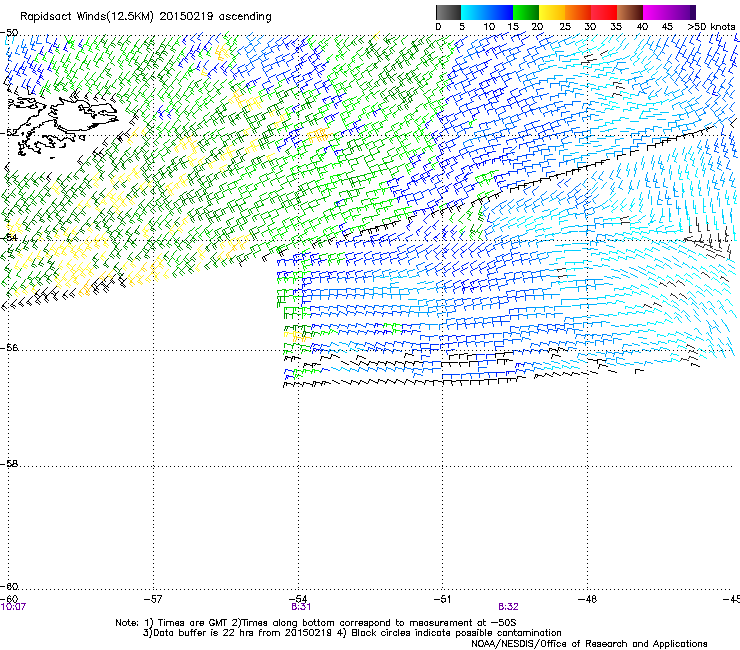Click the legend label '25'
Screen dimensions: 740x650
coord(565,27)
